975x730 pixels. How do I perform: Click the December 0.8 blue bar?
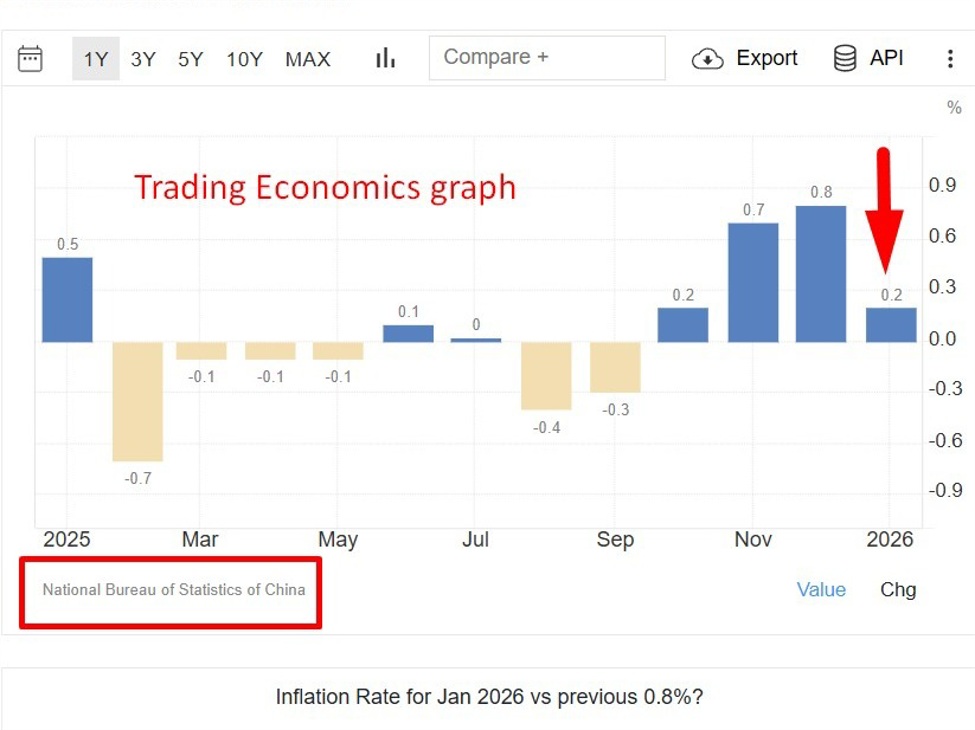[821, 273]
